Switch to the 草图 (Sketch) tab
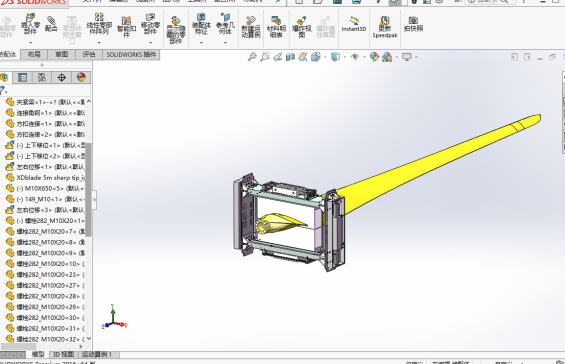 pyautogui.click(x=62, y=54)
